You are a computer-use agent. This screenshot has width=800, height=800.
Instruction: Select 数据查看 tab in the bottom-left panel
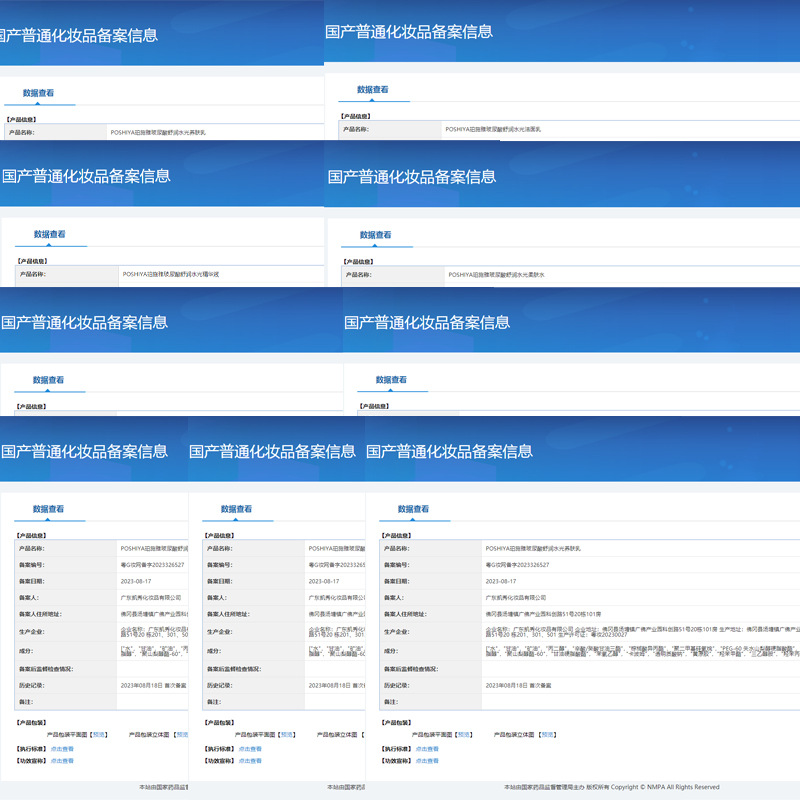tap(48, 509)
